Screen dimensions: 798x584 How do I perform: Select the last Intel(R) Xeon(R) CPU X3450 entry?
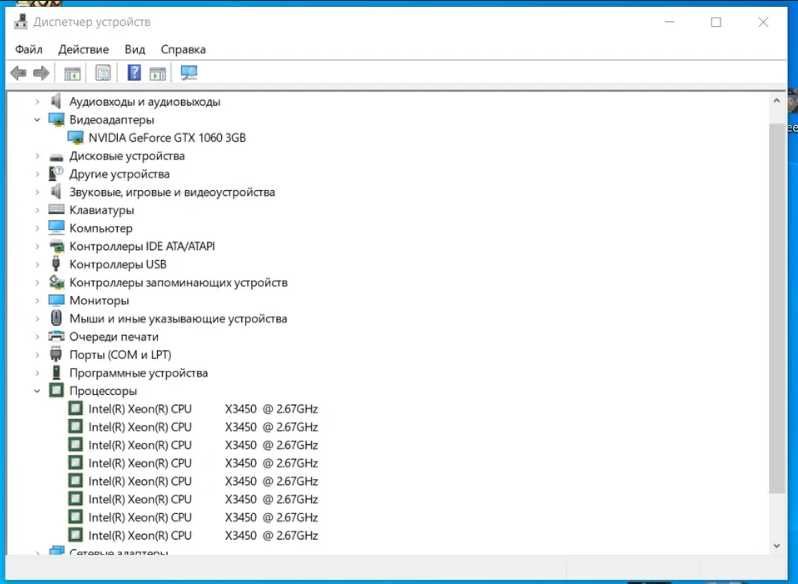[203, 536]
